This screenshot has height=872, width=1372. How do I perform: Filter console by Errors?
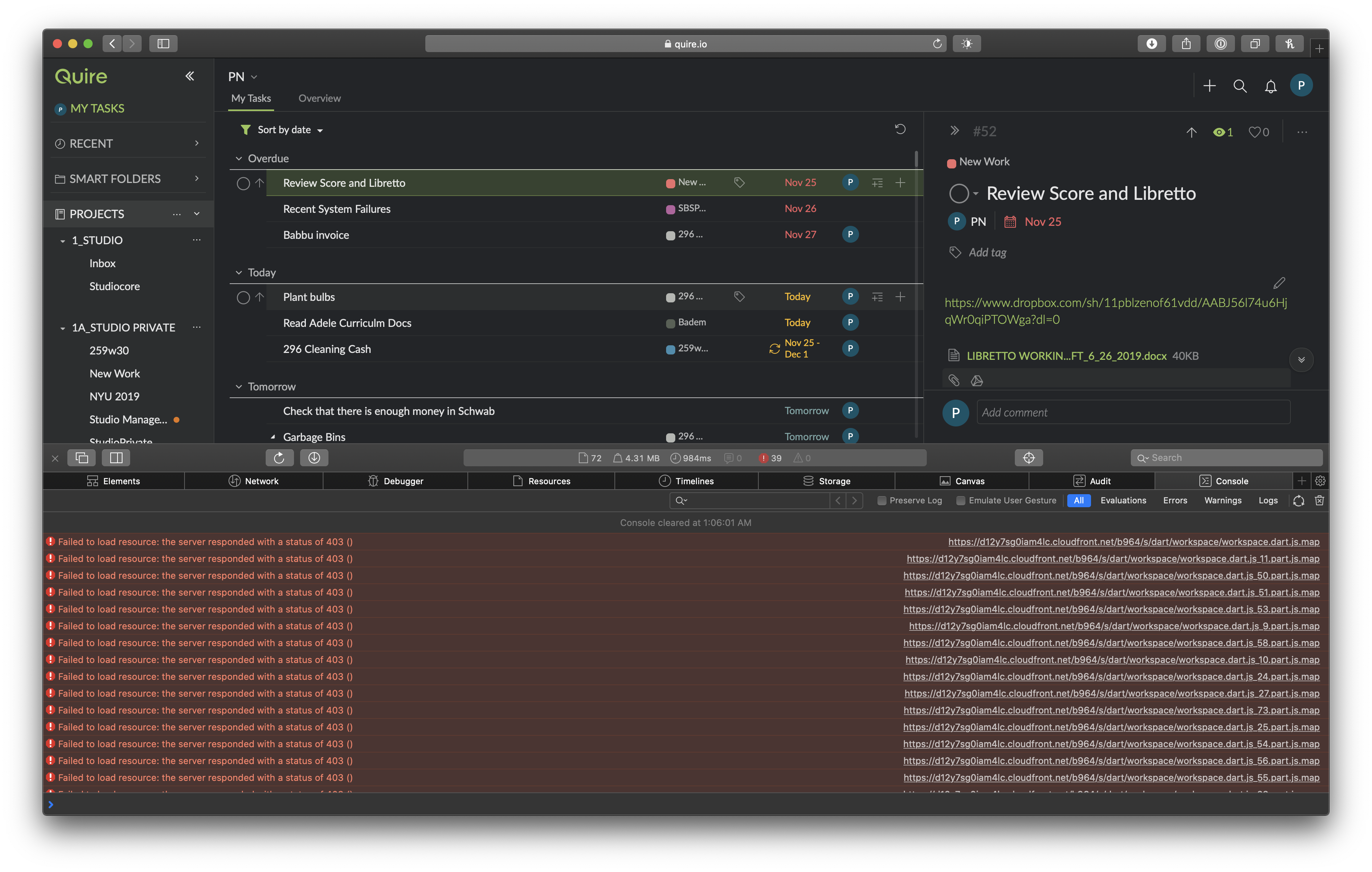click(x=1175, y=501)
